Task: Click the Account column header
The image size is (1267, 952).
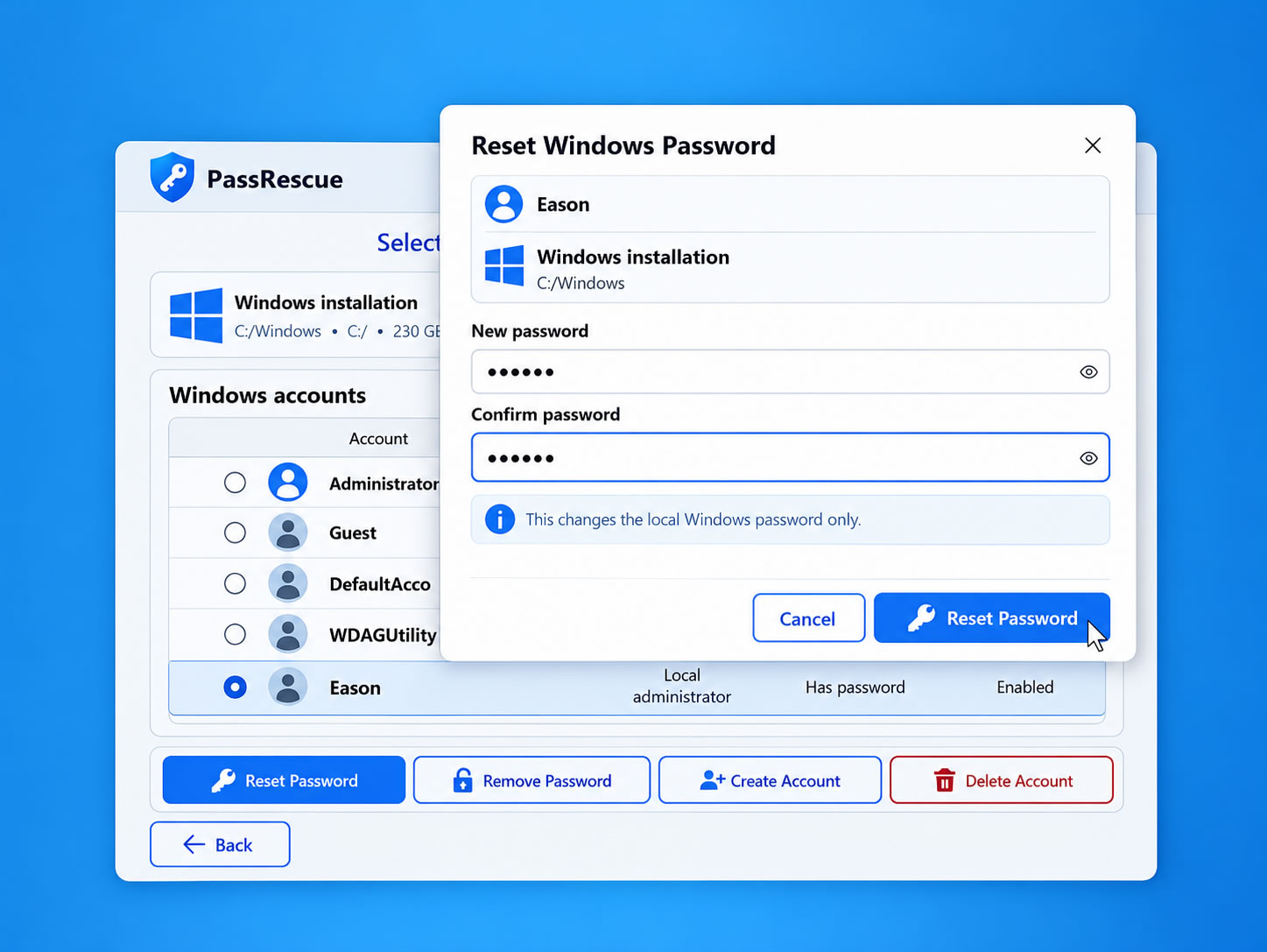Action: click(x=378, y=439)
